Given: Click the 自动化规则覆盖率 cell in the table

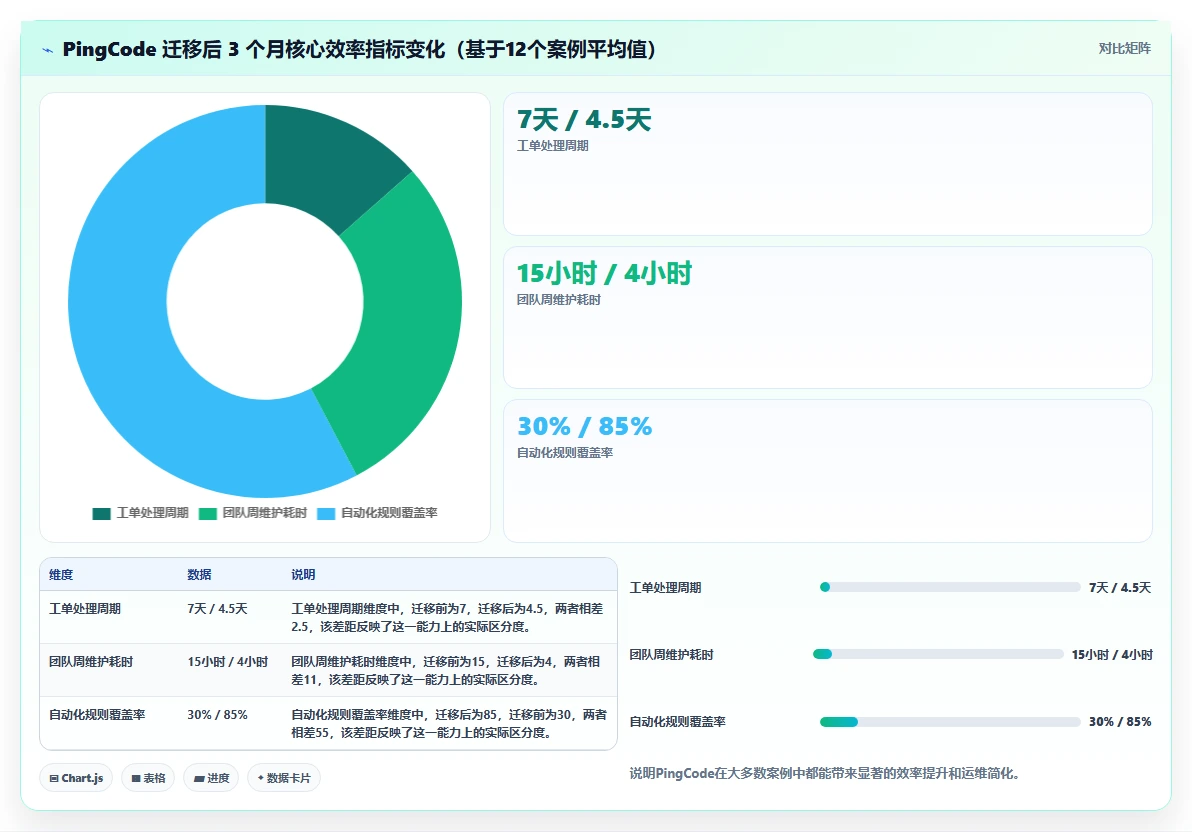Looking at the screenshot, I should click(x=97, y=715).
